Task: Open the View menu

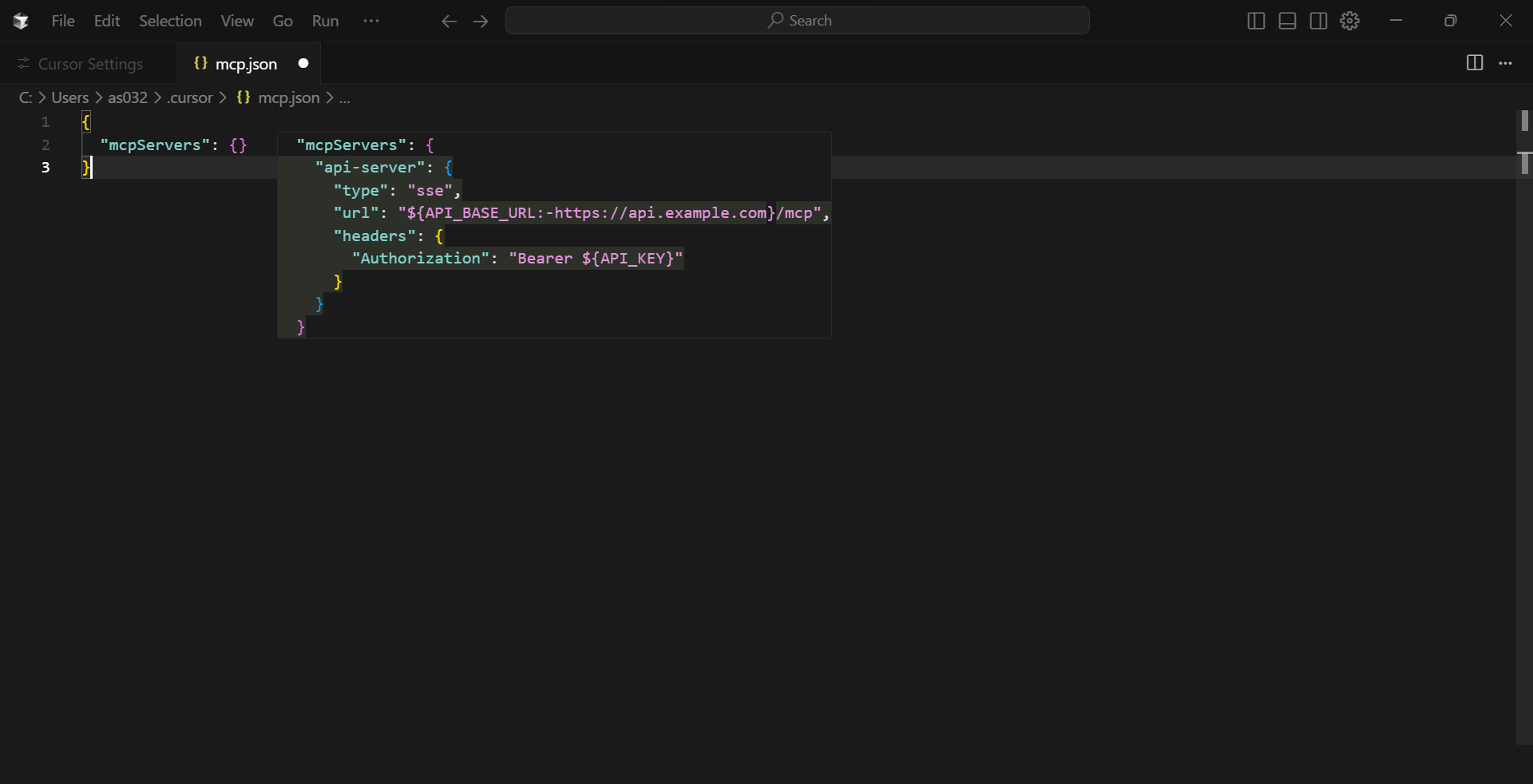Action: 237,21
